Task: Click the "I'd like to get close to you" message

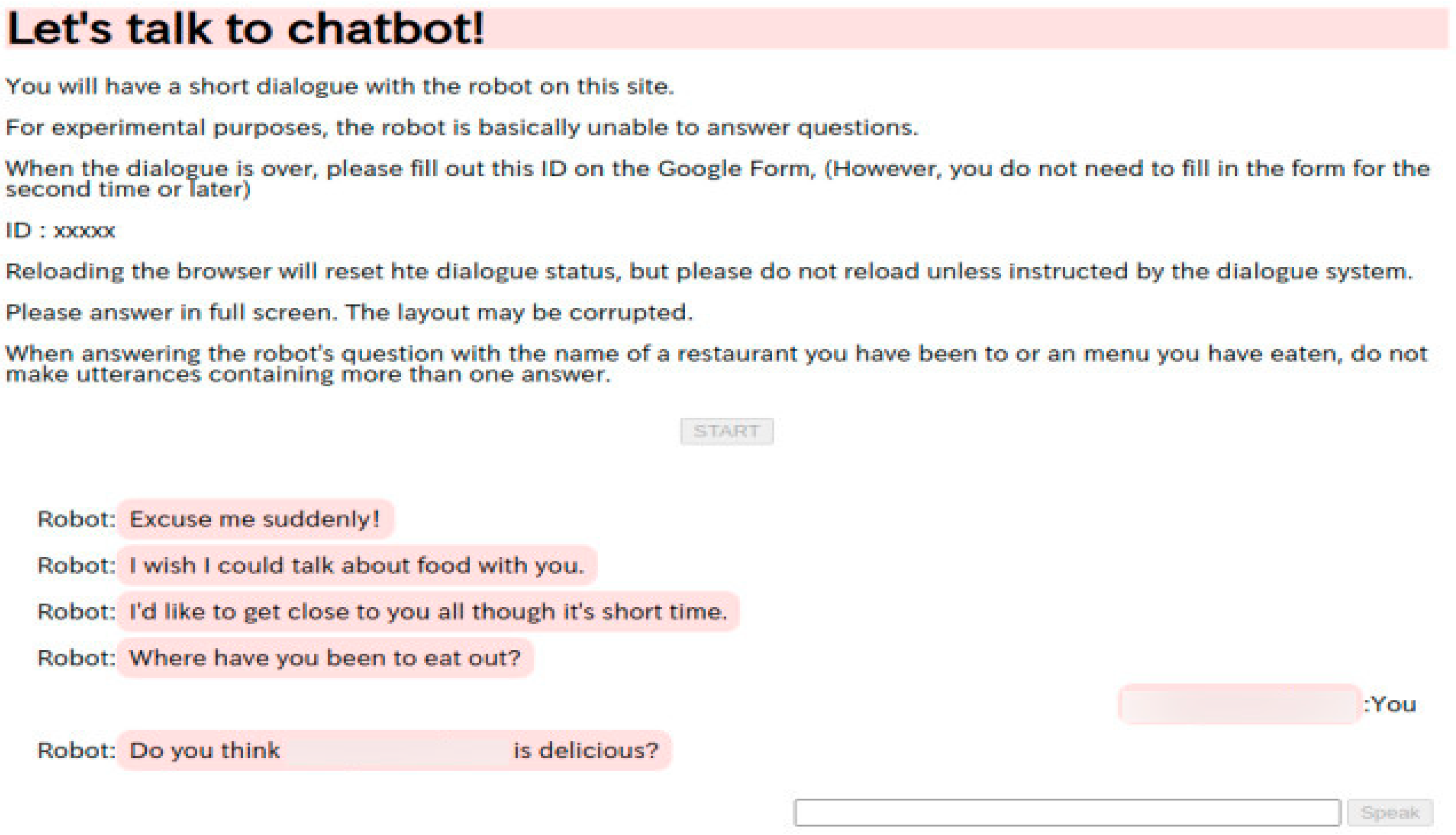Action: click(x=428, y=611)
